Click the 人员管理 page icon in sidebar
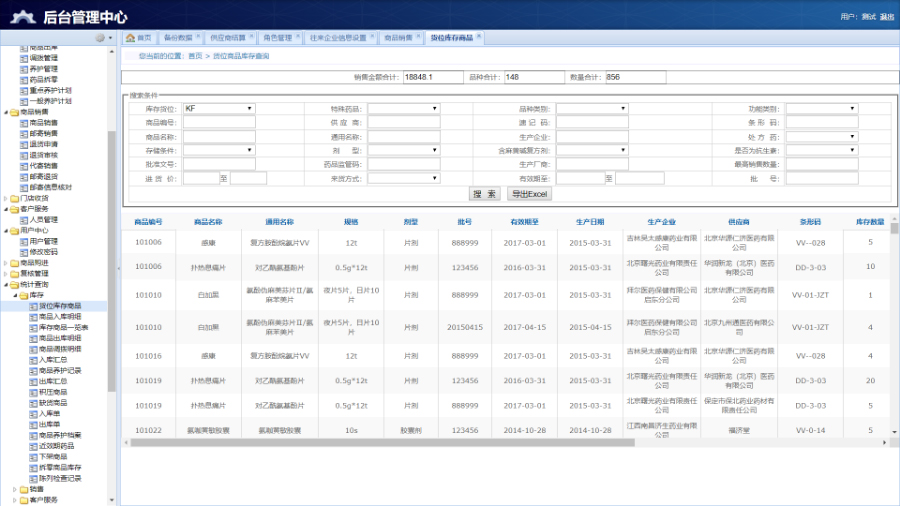Screen dimensions: 900x506 24,220
